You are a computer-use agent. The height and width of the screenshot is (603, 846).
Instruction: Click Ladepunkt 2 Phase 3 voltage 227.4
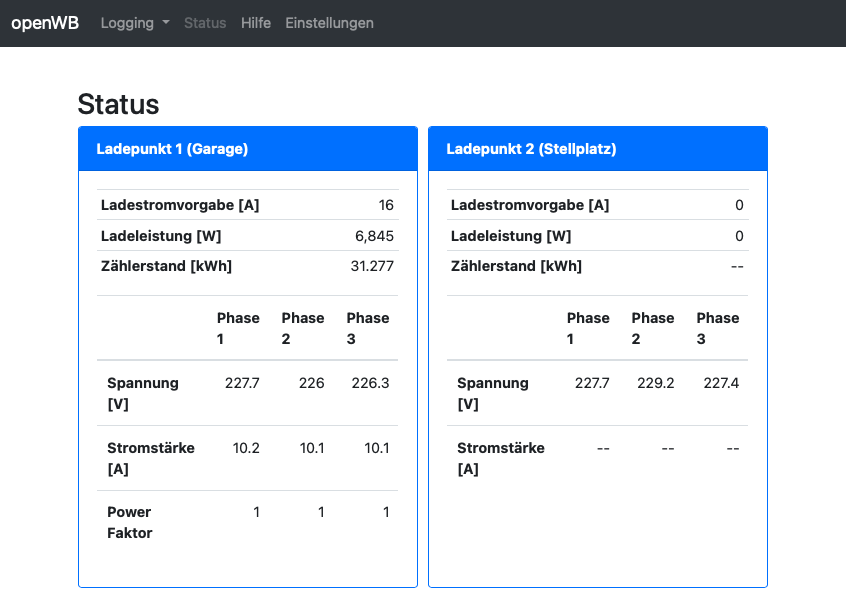tap(721, 383)
